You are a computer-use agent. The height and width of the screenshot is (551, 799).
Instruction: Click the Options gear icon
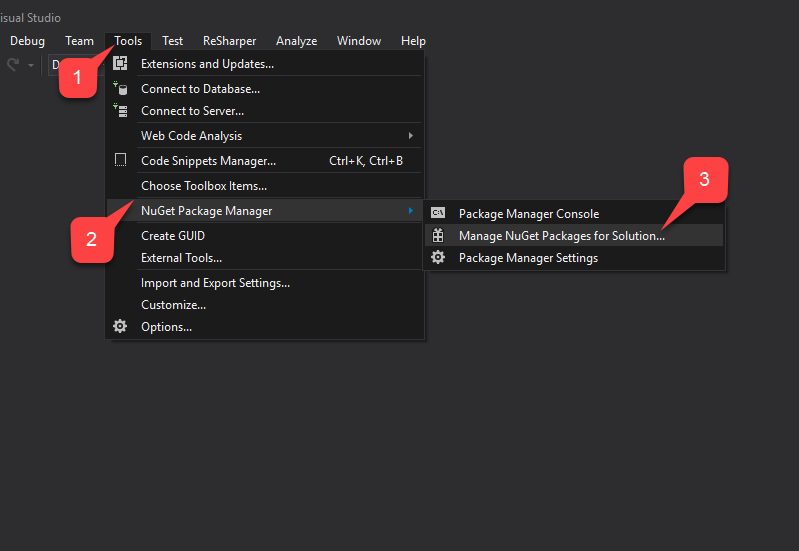pos(120,326)
